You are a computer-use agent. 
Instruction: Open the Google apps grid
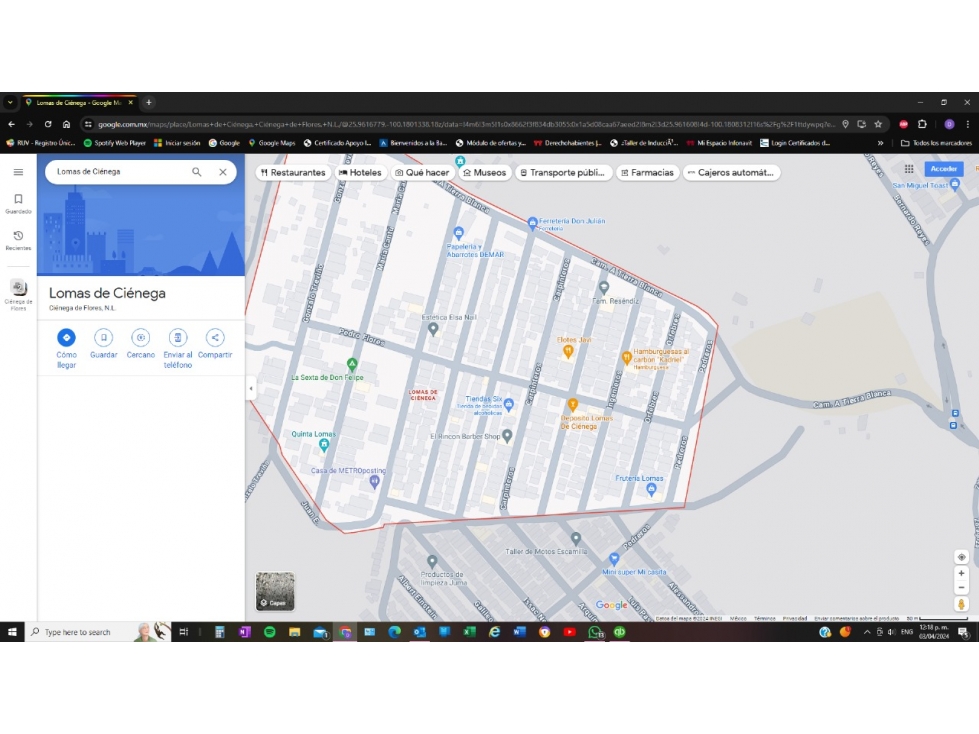[x=909, y=169]
